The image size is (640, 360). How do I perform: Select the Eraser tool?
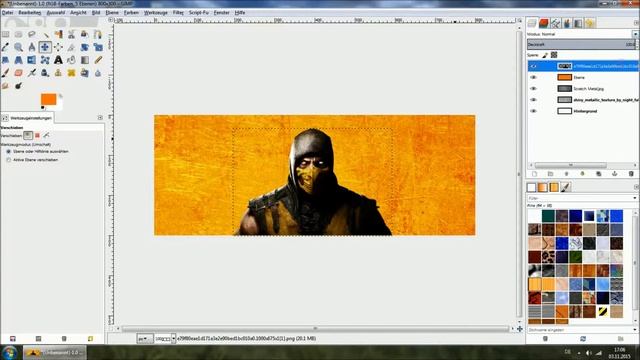[18, 73]
